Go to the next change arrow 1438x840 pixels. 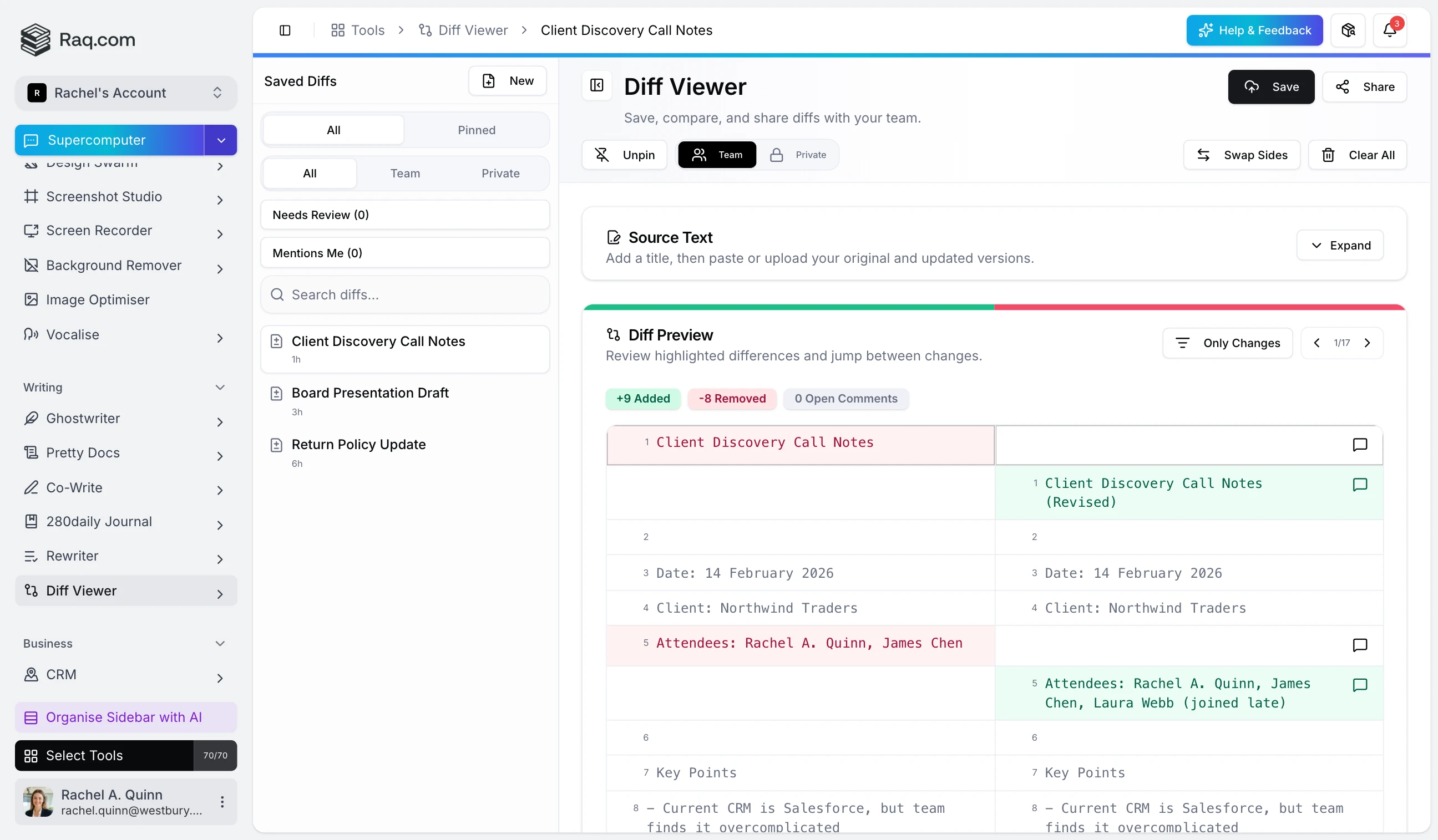1366,343
